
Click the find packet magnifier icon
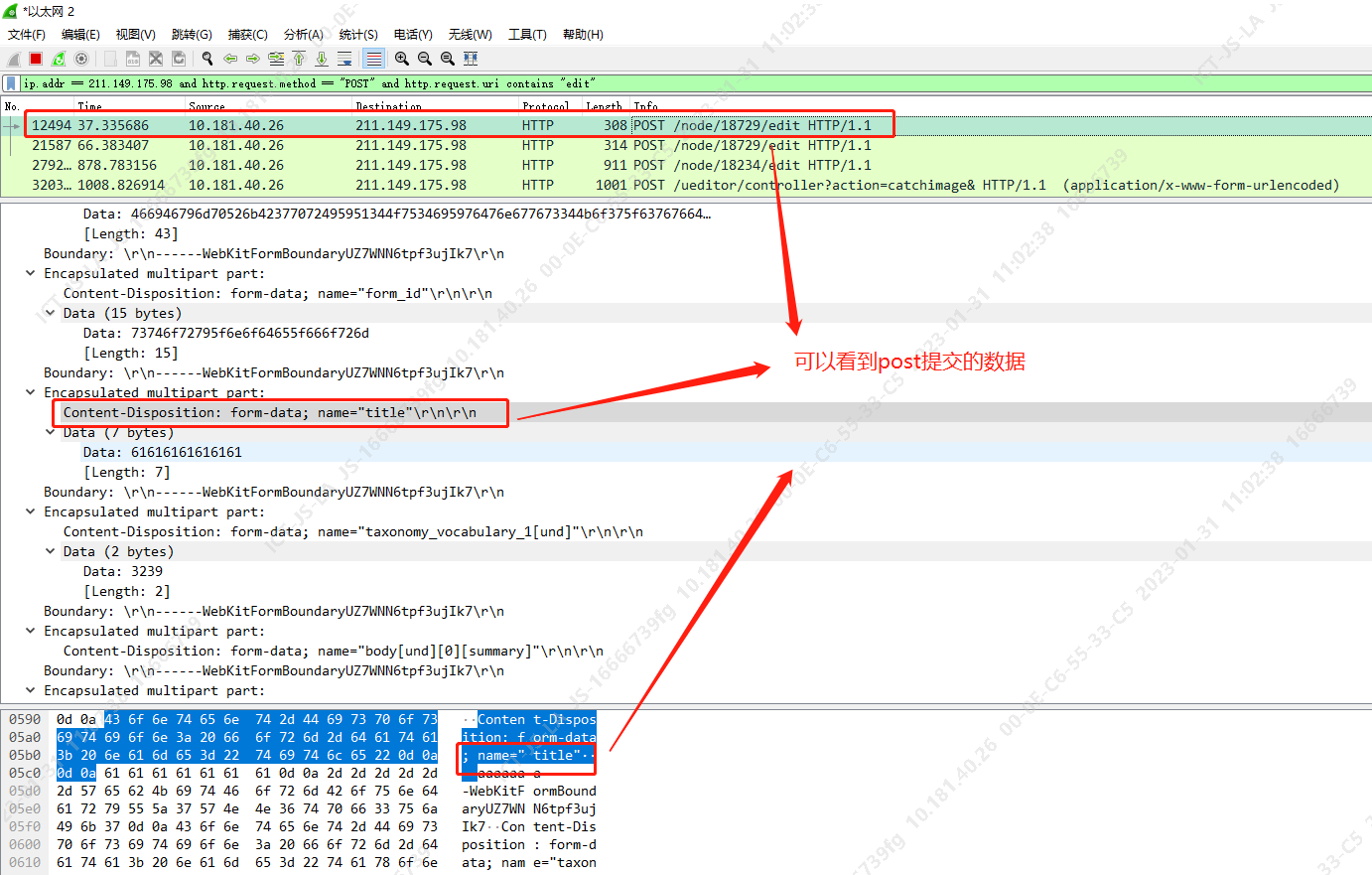click(206, 59)
